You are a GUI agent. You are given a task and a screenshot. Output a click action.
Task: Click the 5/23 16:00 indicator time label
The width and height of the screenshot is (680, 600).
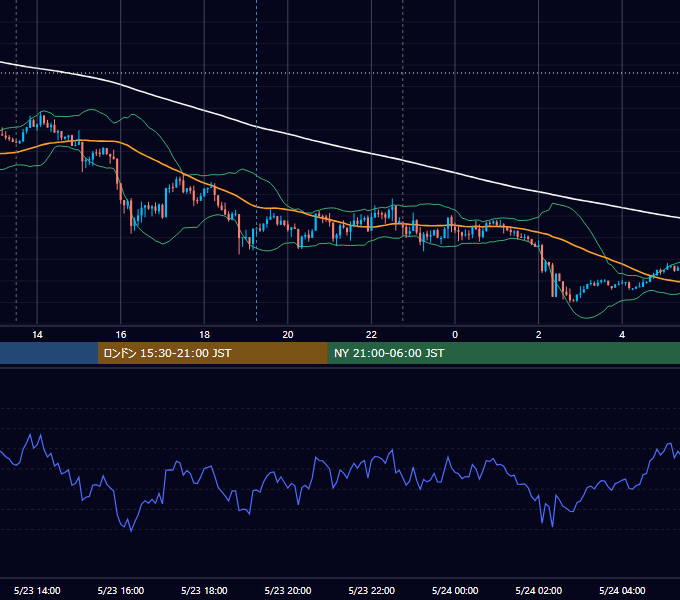pos(121,590)
